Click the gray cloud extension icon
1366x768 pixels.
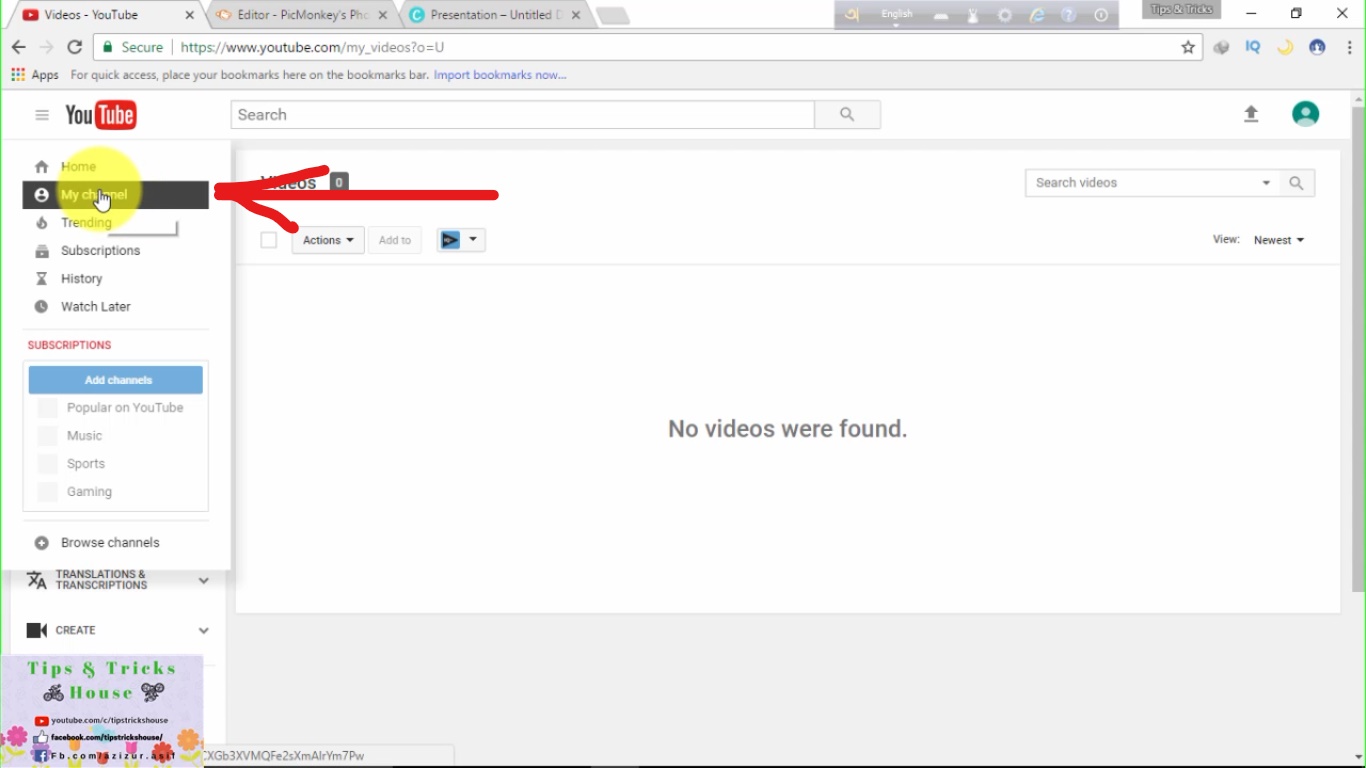[x=1221, y=47]
